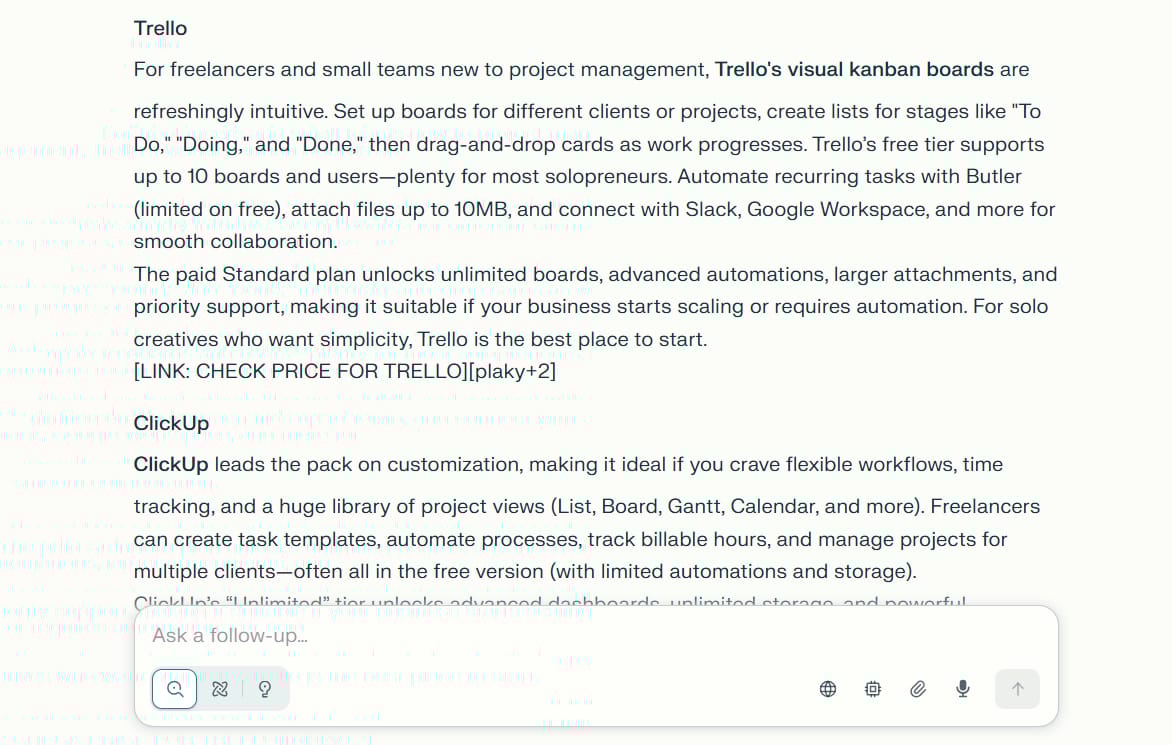Switch to the Research mode icon

pyautogui.click(x=220, y=689)
